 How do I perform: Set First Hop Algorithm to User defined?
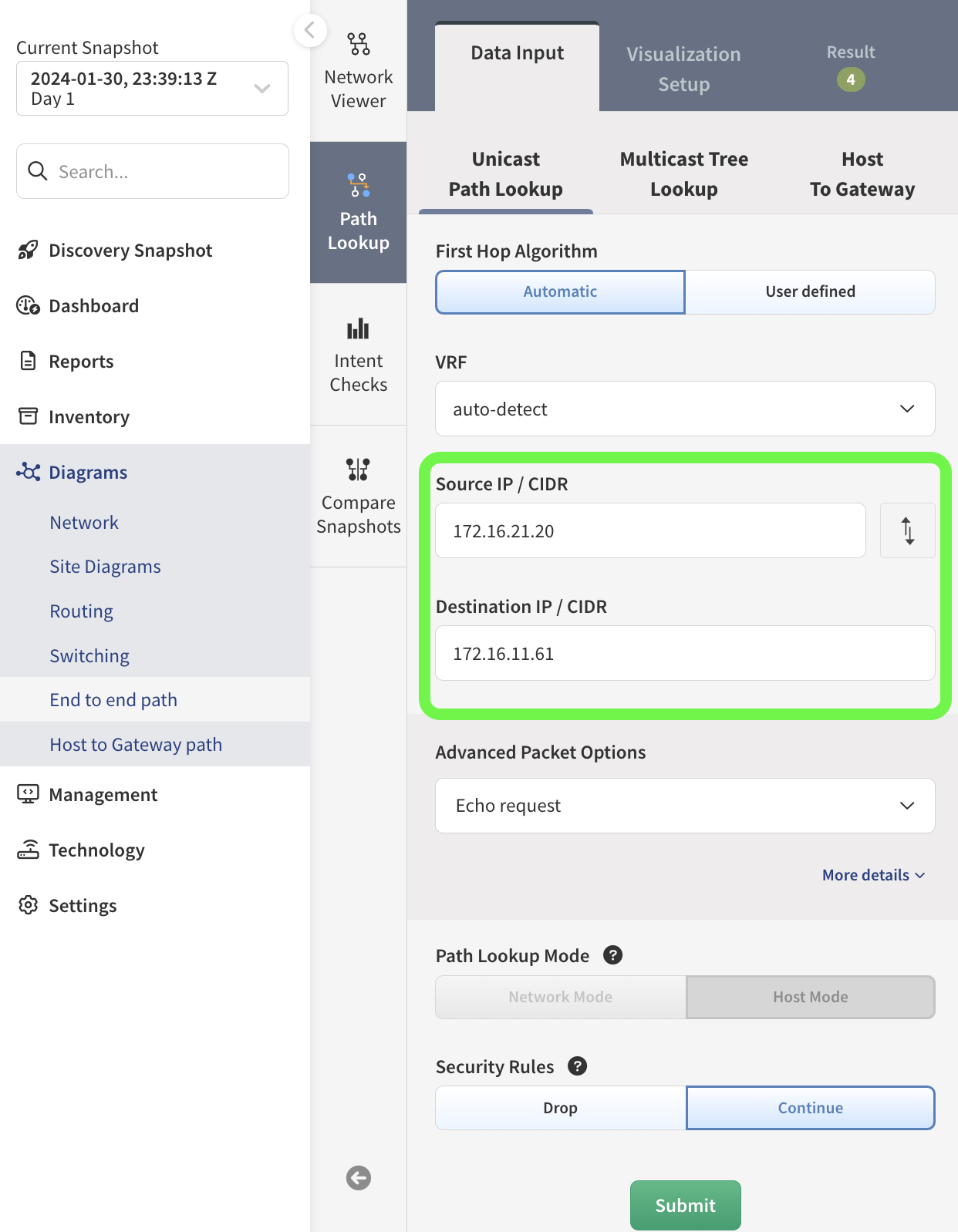[810, 291]
